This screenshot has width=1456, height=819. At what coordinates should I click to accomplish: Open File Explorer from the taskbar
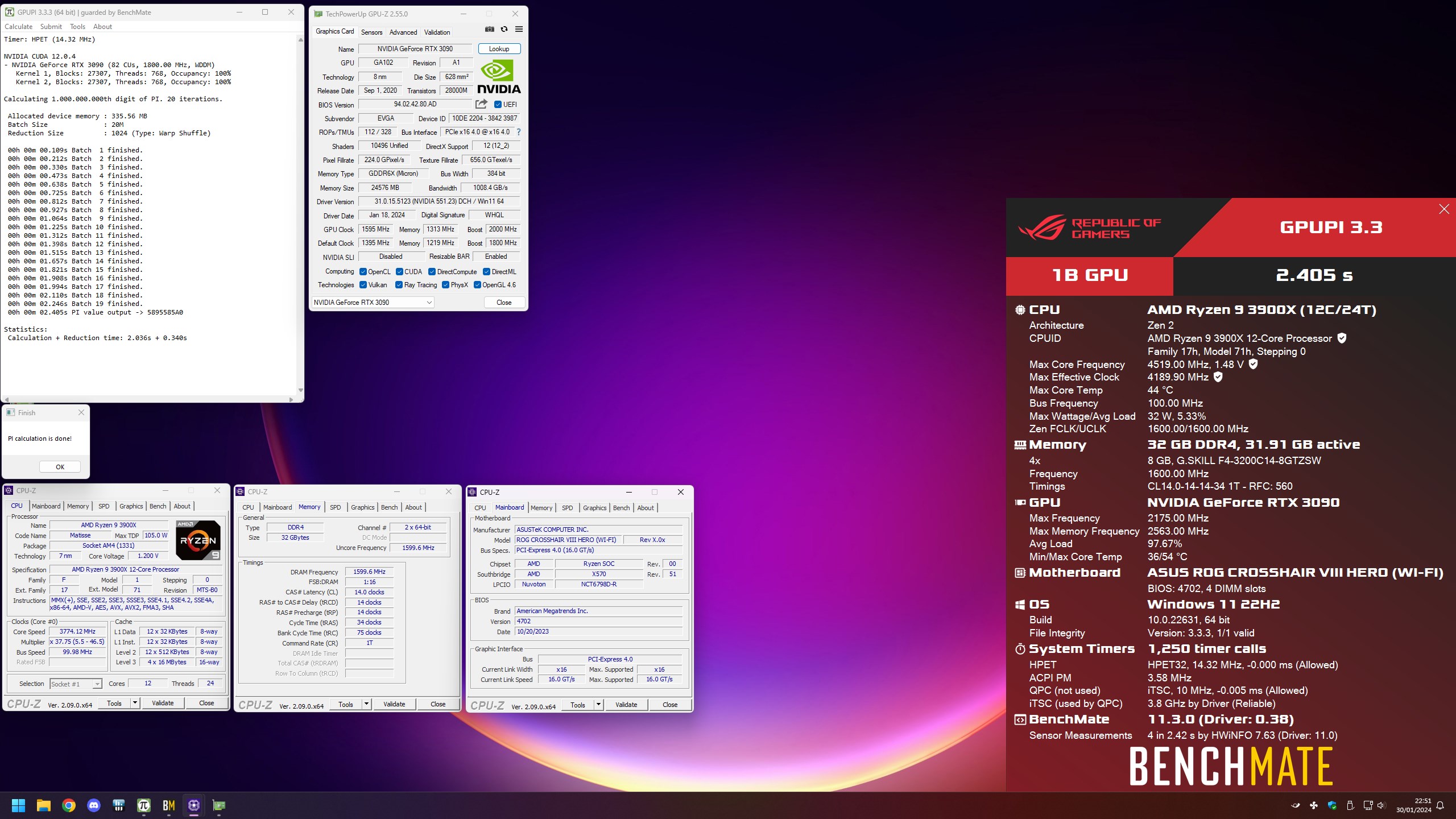[44, 805]
